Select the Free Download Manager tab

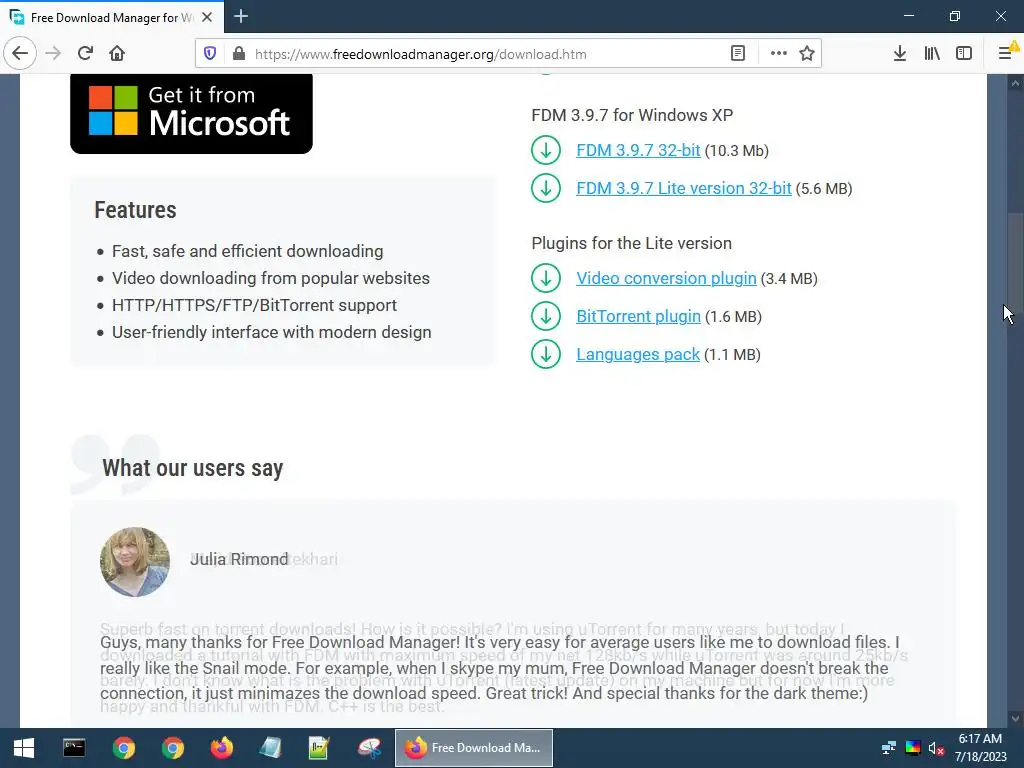click(x=112, y=17)
